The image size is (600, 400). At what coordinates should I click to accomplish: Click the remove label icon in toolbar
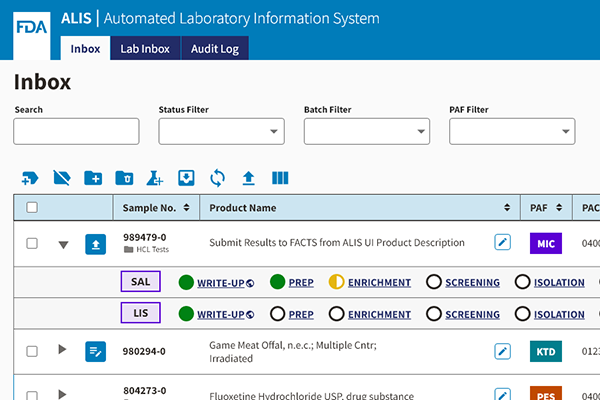pyautogui.click(x=61, y=178)
